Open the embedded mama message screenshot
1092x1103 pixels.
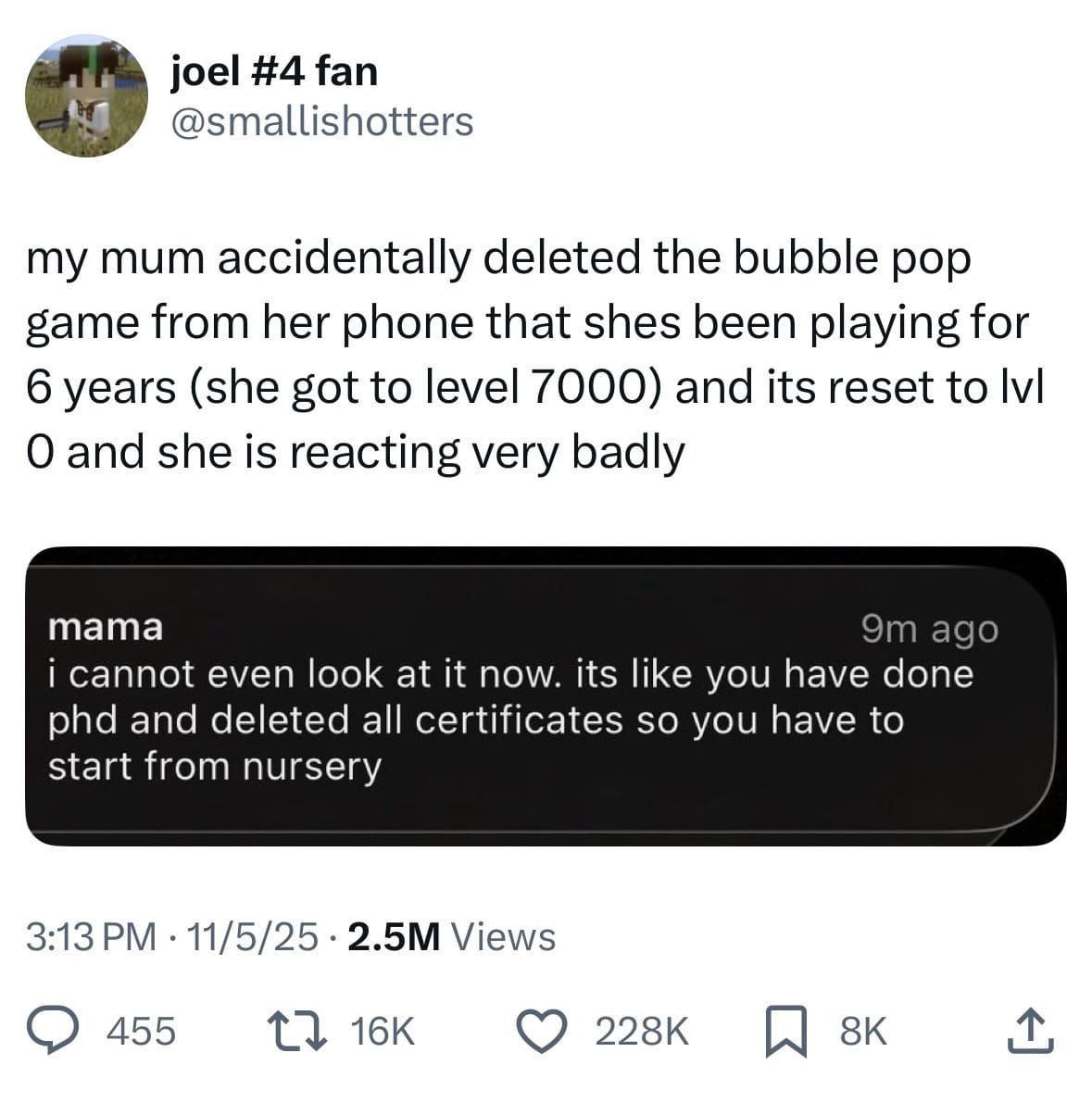click(x=546, y=696)
